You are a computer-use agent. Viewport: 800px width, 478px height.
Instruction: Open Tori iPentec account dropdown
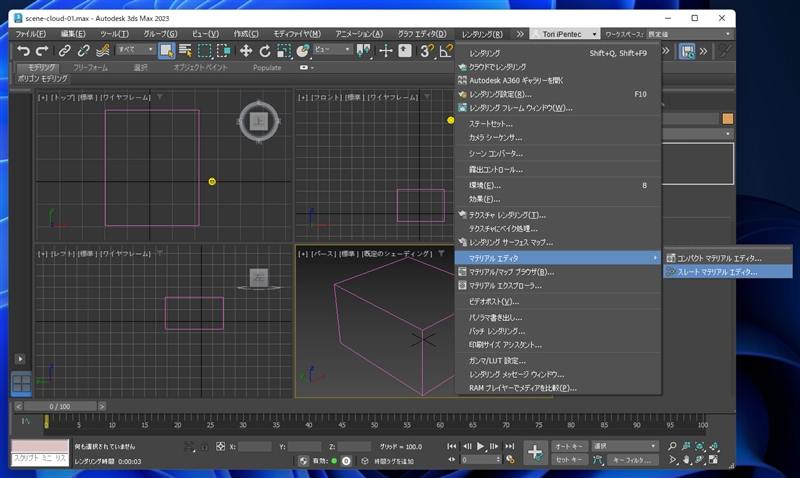[565, 34]
